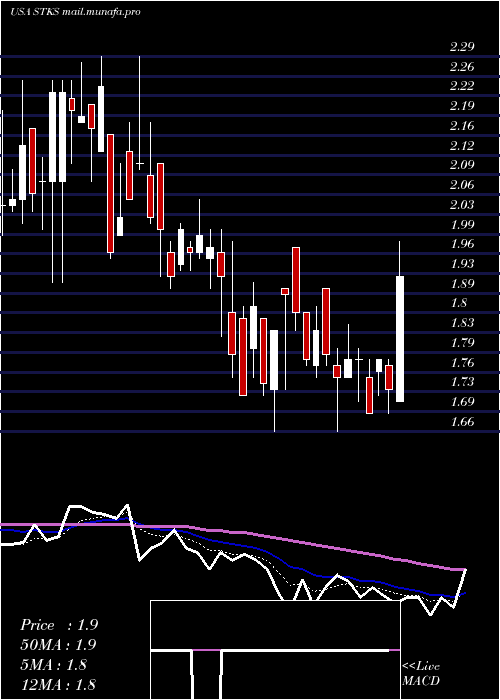
Task: Click the 'Price : 1.9' readout
Action: (x=59, y=625)
